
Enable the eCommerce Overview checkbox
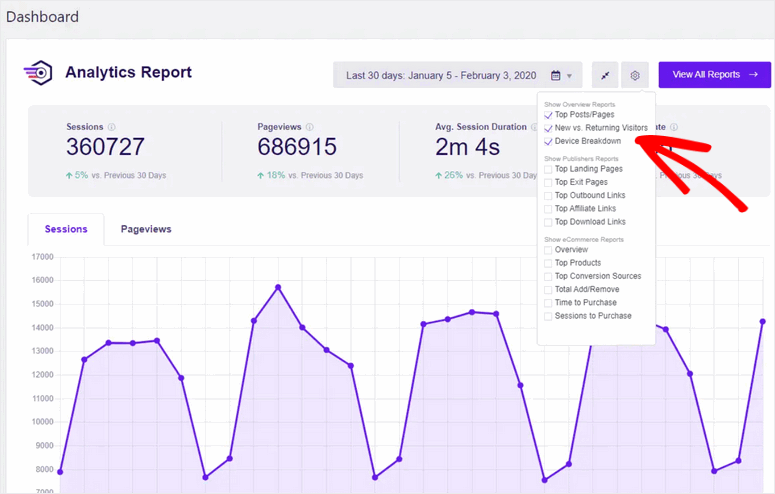coord(548,250)
